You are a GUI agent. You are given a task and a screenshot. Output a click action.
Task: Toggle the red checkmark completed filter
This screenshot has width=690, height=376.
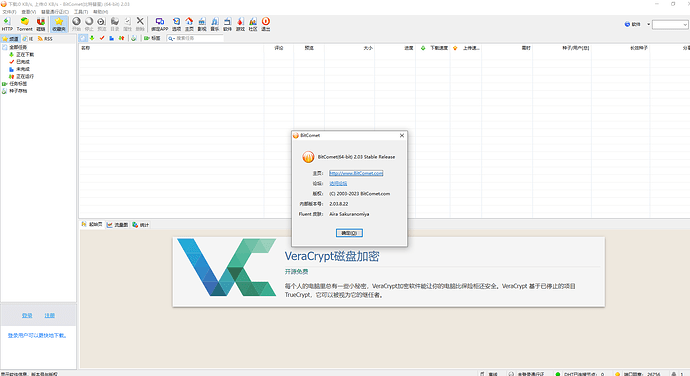tap(102, 38)
